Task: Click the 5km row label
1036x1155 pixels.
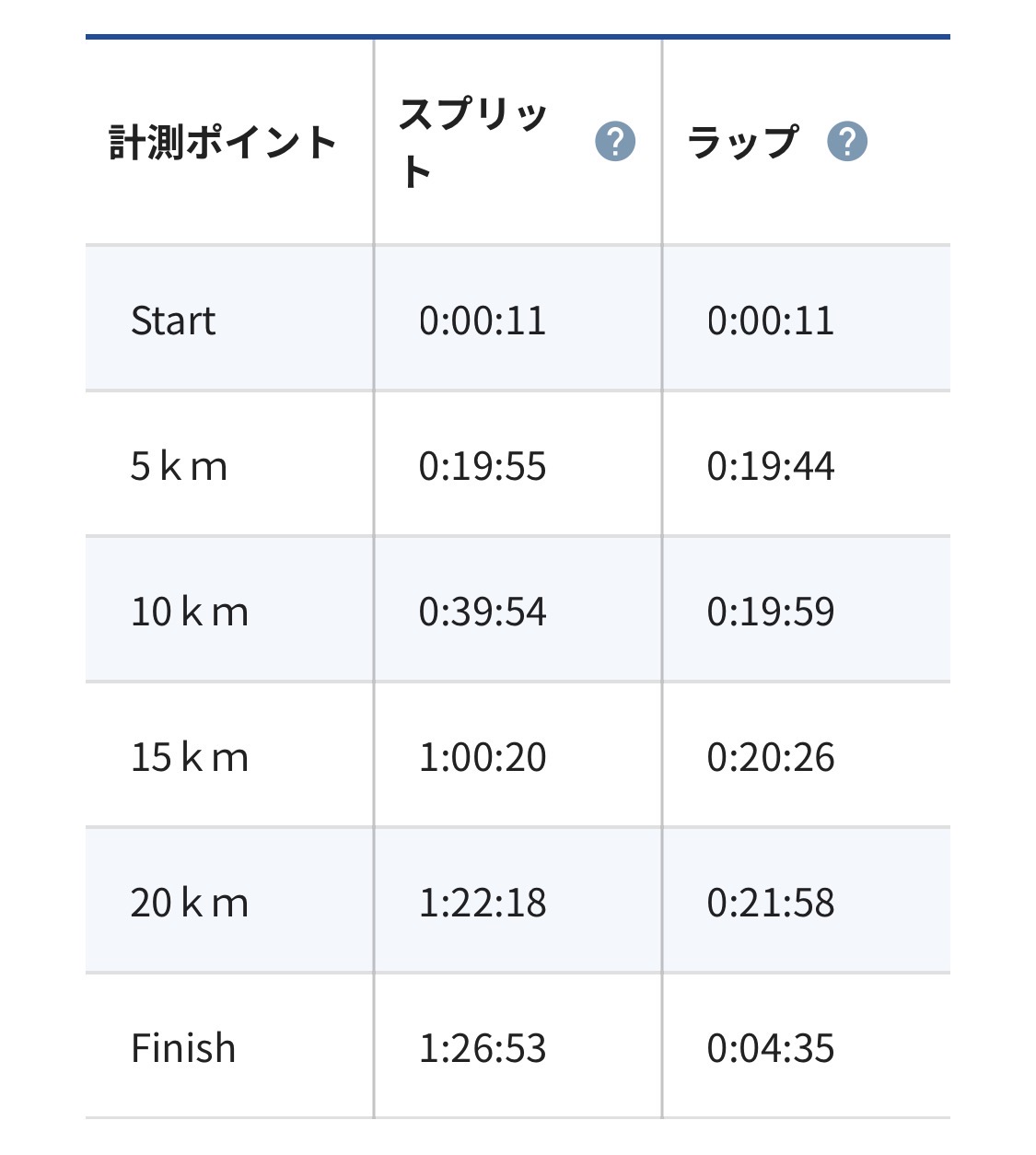Action: [x=179, y=466]
